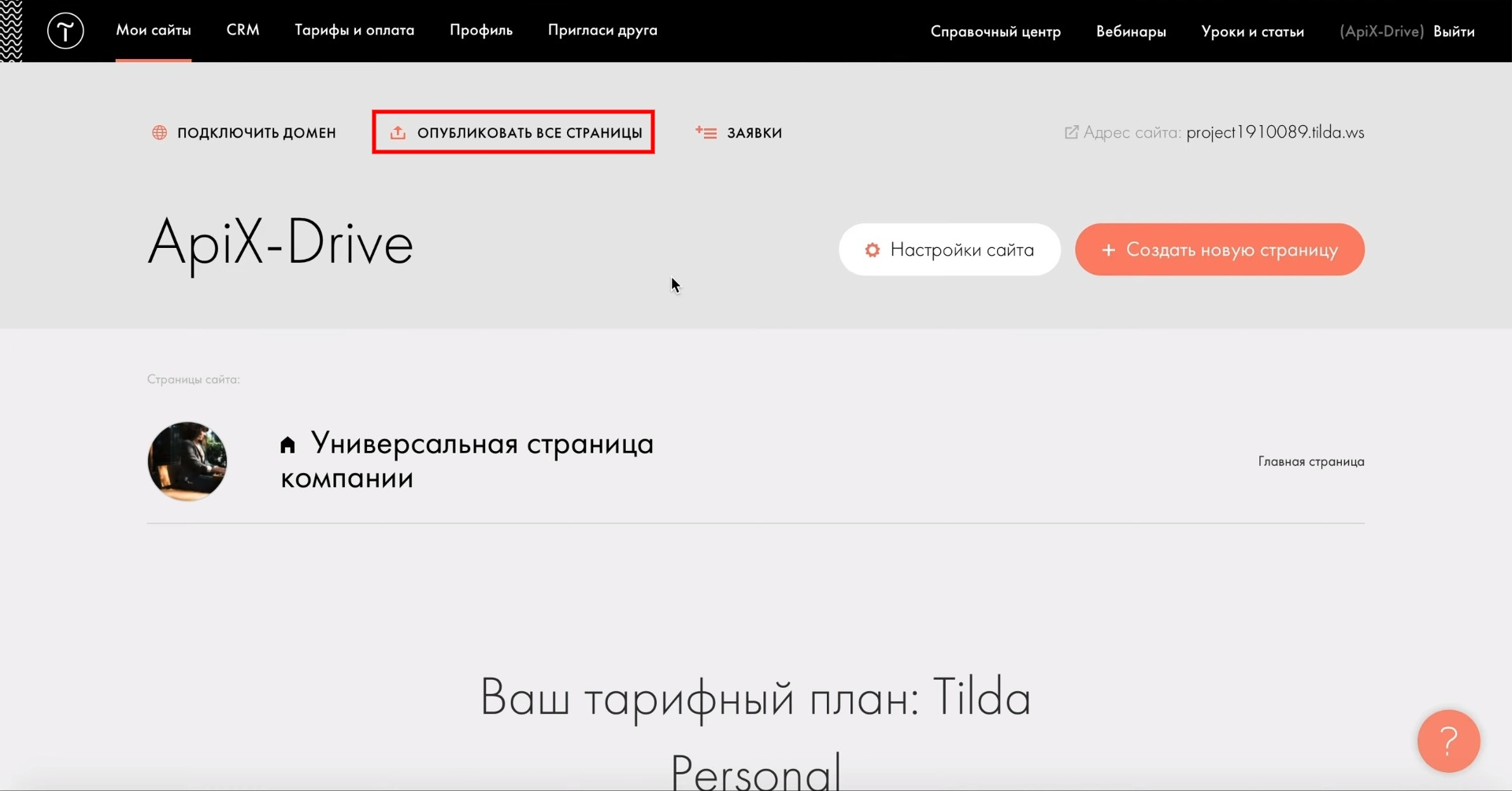Click the globe icon for domain connection

tap(160, 132)
